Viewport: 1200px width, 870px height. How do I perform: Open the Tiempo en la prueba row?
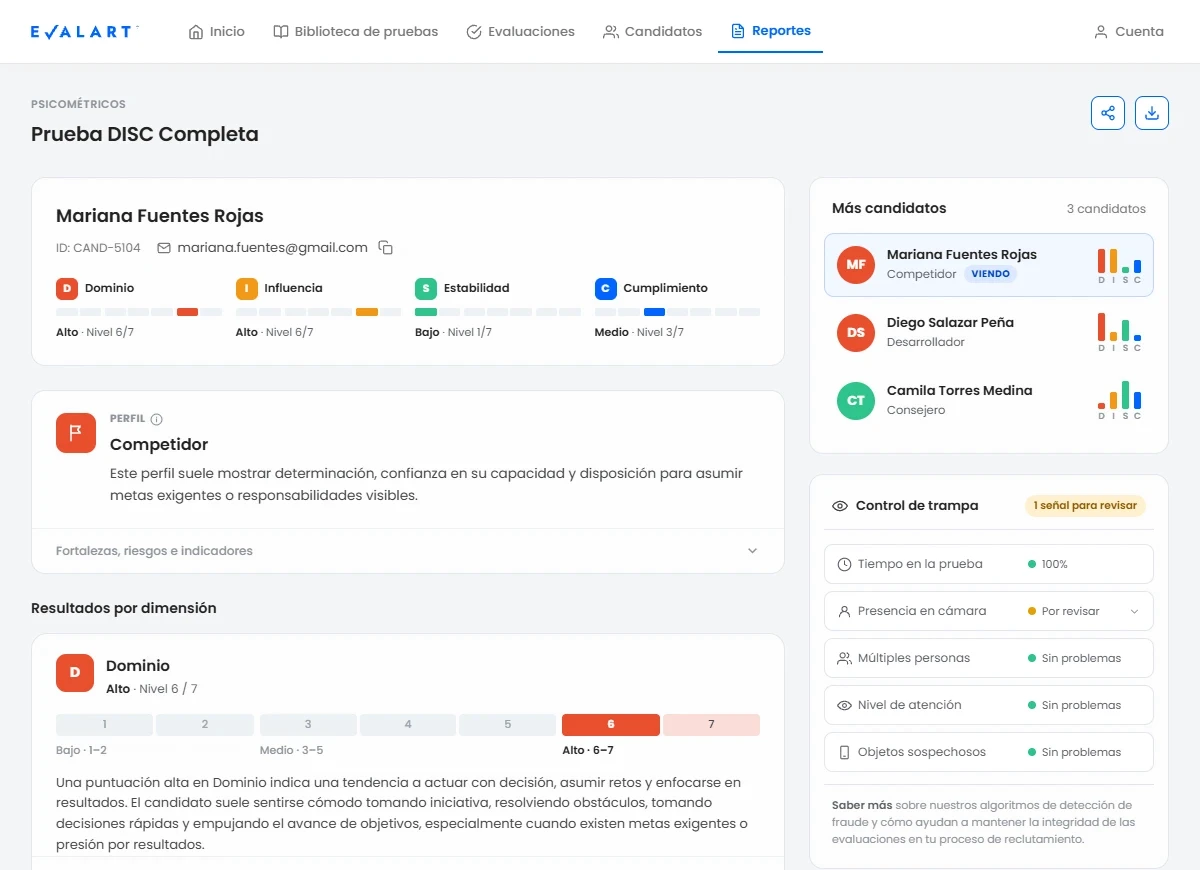pos(989,564)
